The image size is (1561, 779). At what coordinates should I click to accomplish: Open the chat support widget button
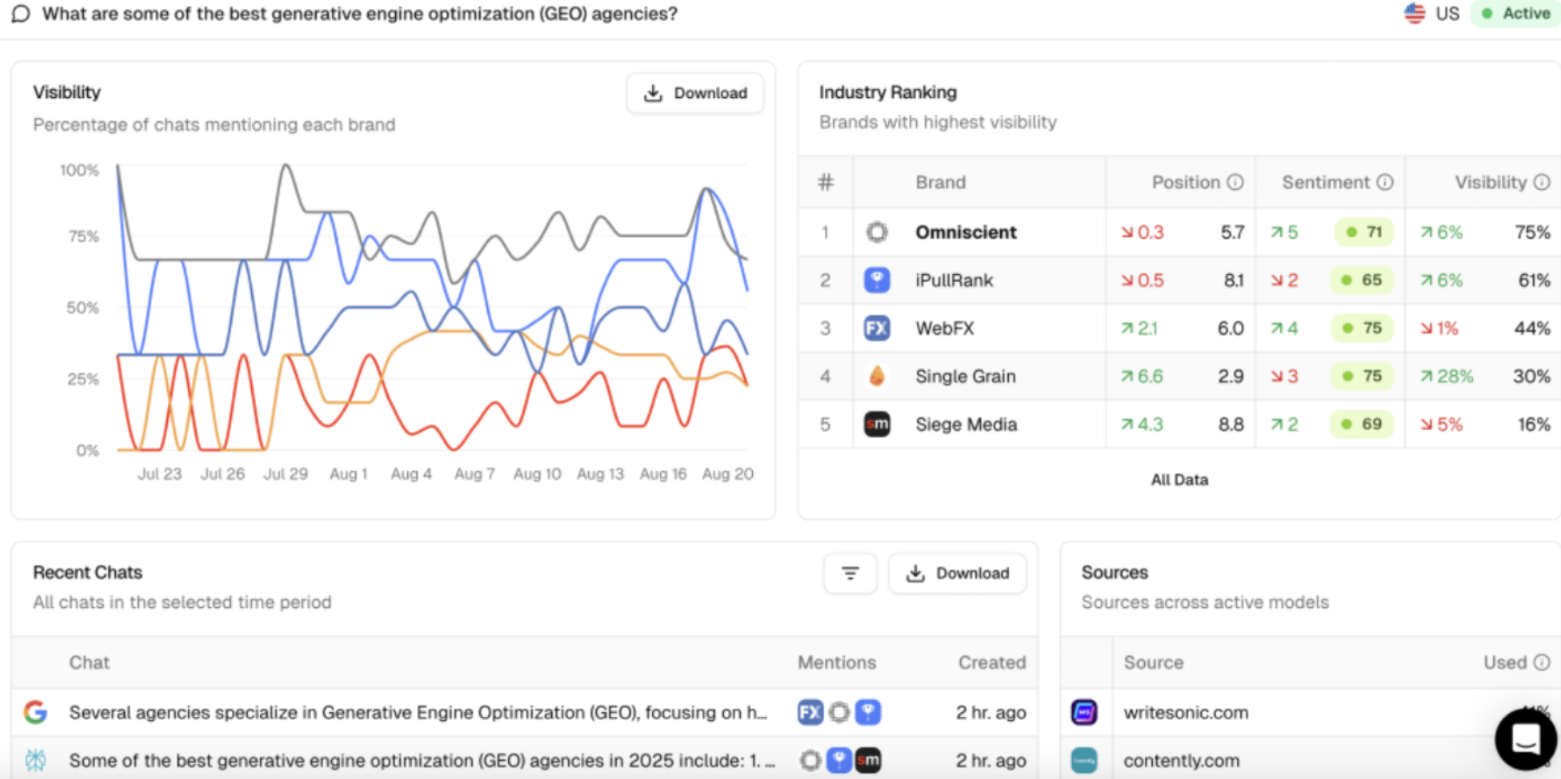coord(1525,739)
